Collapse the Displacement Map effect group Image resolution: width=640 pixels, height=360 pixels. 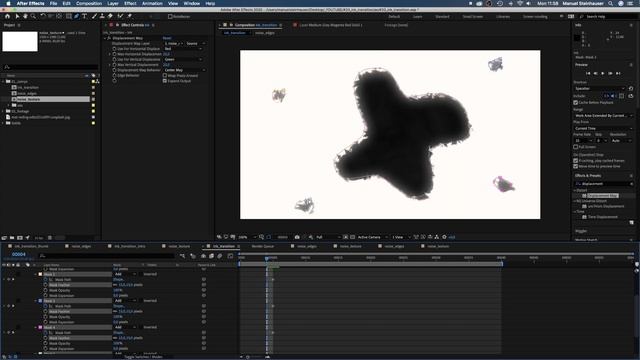pos(104,38)
